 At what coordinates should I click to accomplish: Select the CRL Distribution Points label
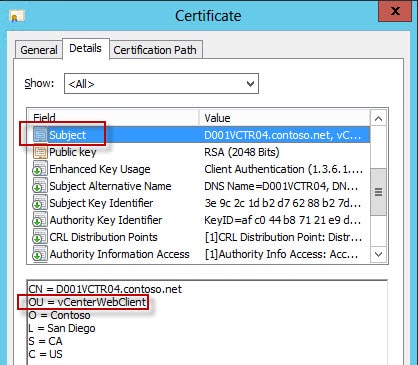click(103, 237)
